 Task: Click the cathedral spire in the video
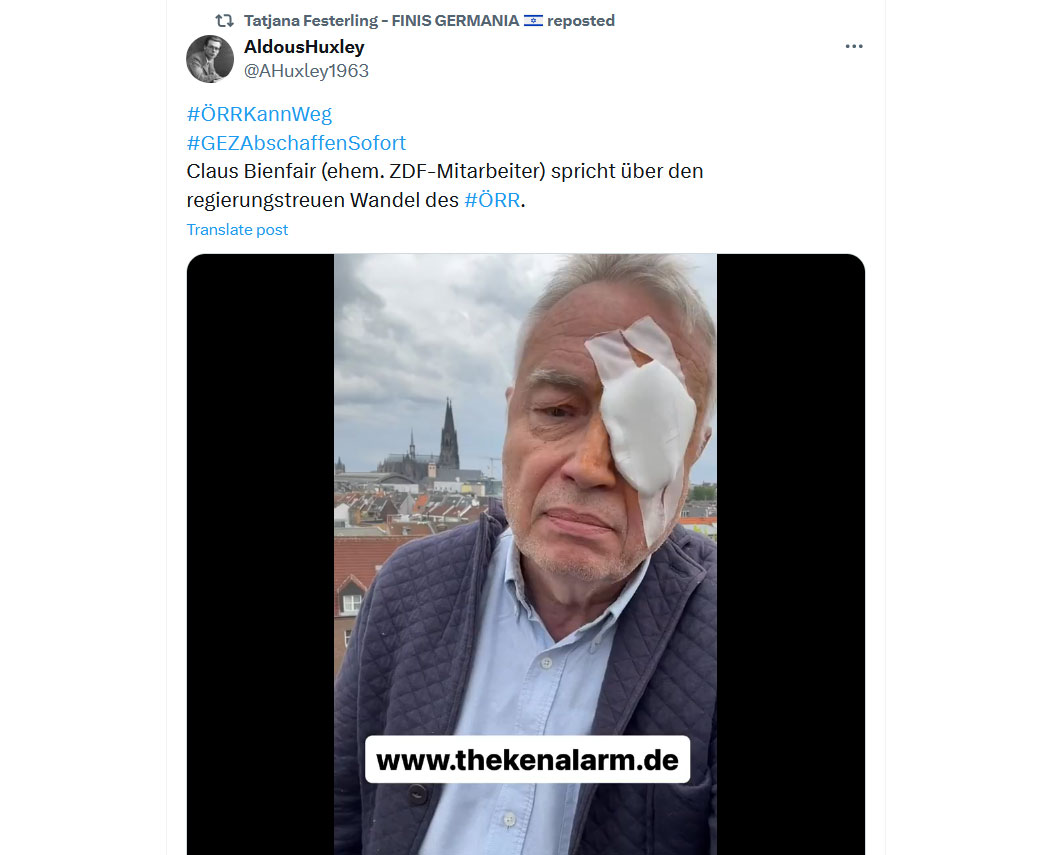tap(449, 434)
